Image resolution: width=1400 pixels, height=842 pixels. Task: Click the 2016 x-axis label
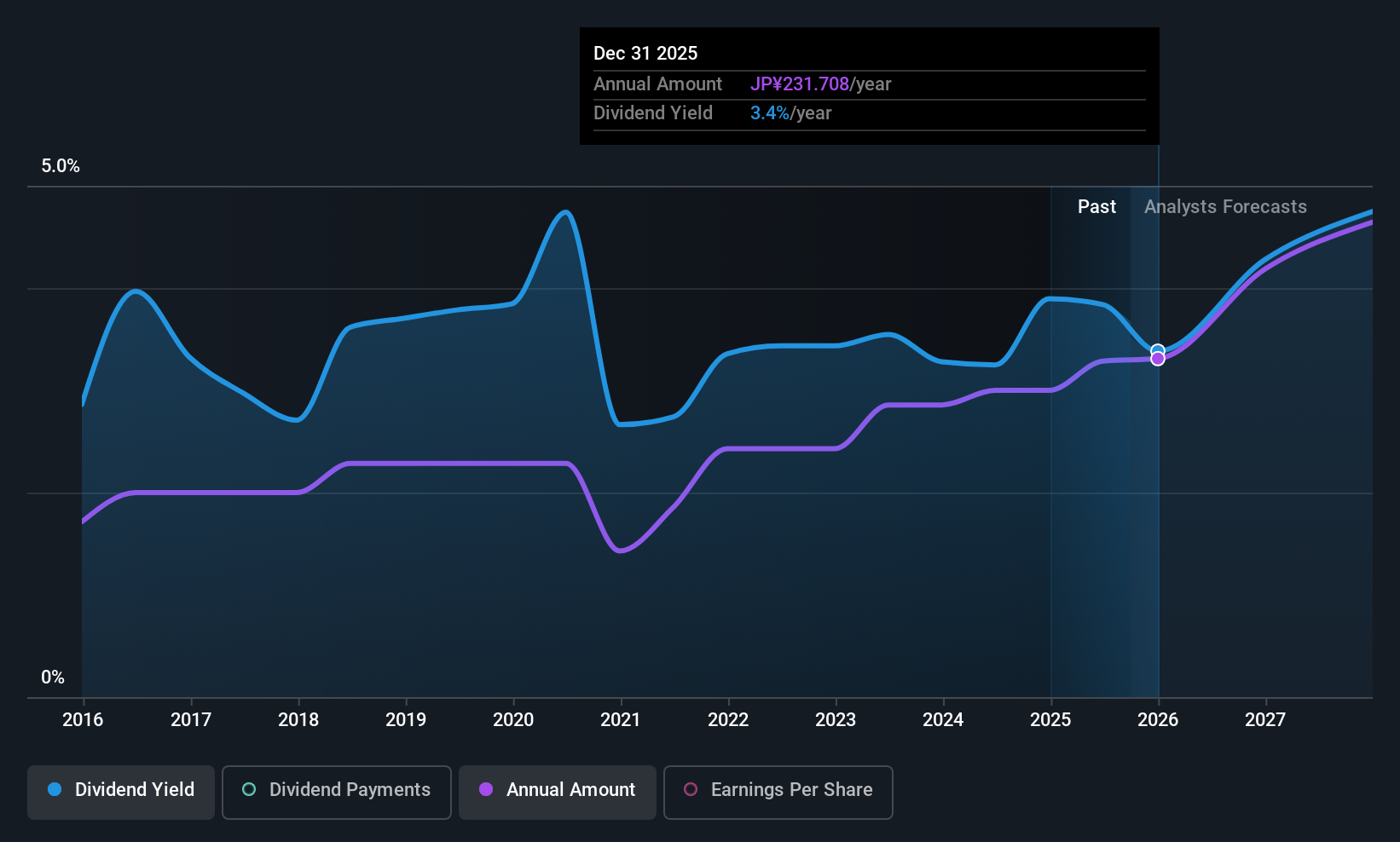(x=83, y=720)
